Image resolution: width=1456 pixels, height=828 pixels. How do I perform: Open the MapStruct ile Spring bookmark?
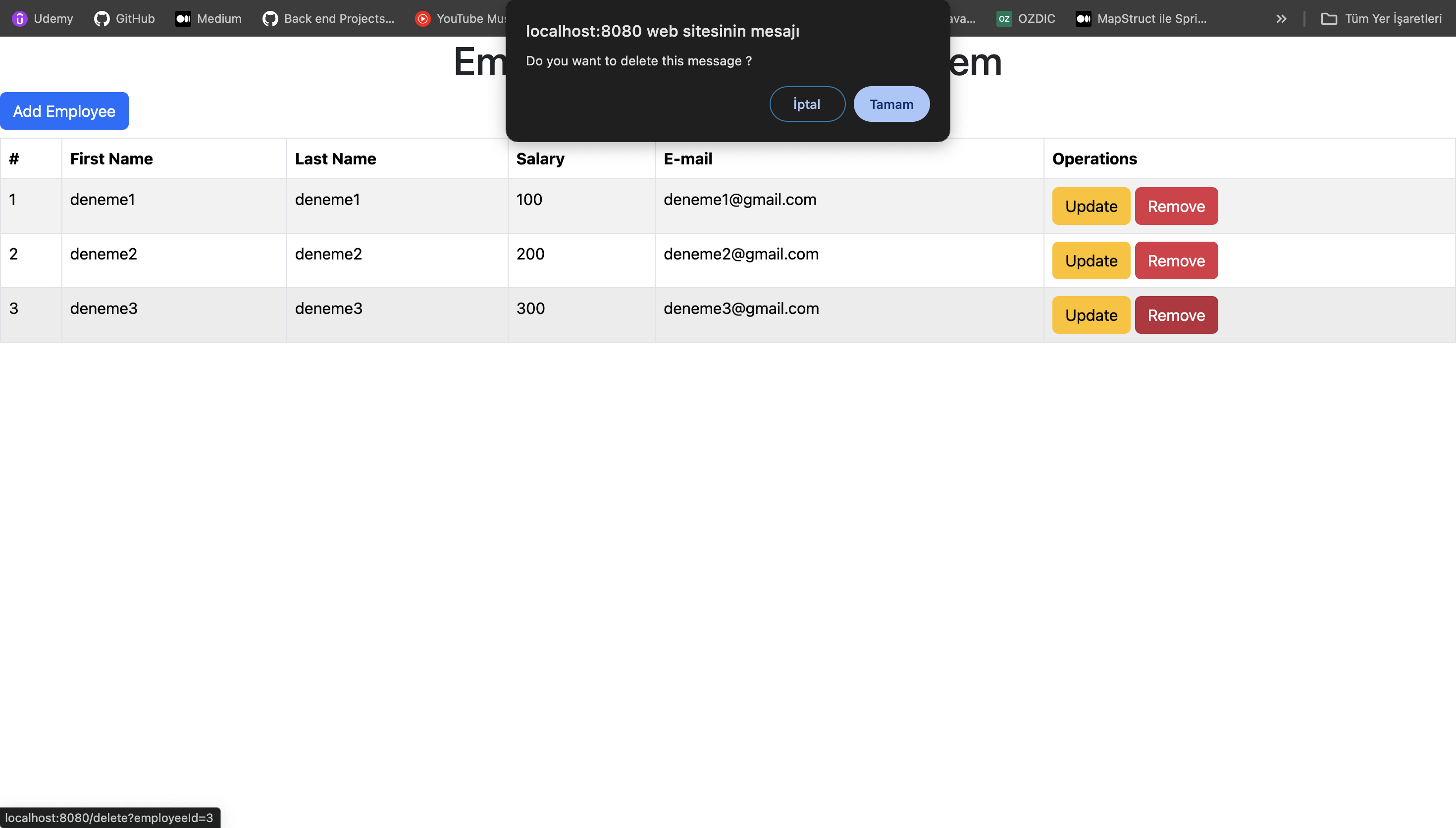[1141, 19]
